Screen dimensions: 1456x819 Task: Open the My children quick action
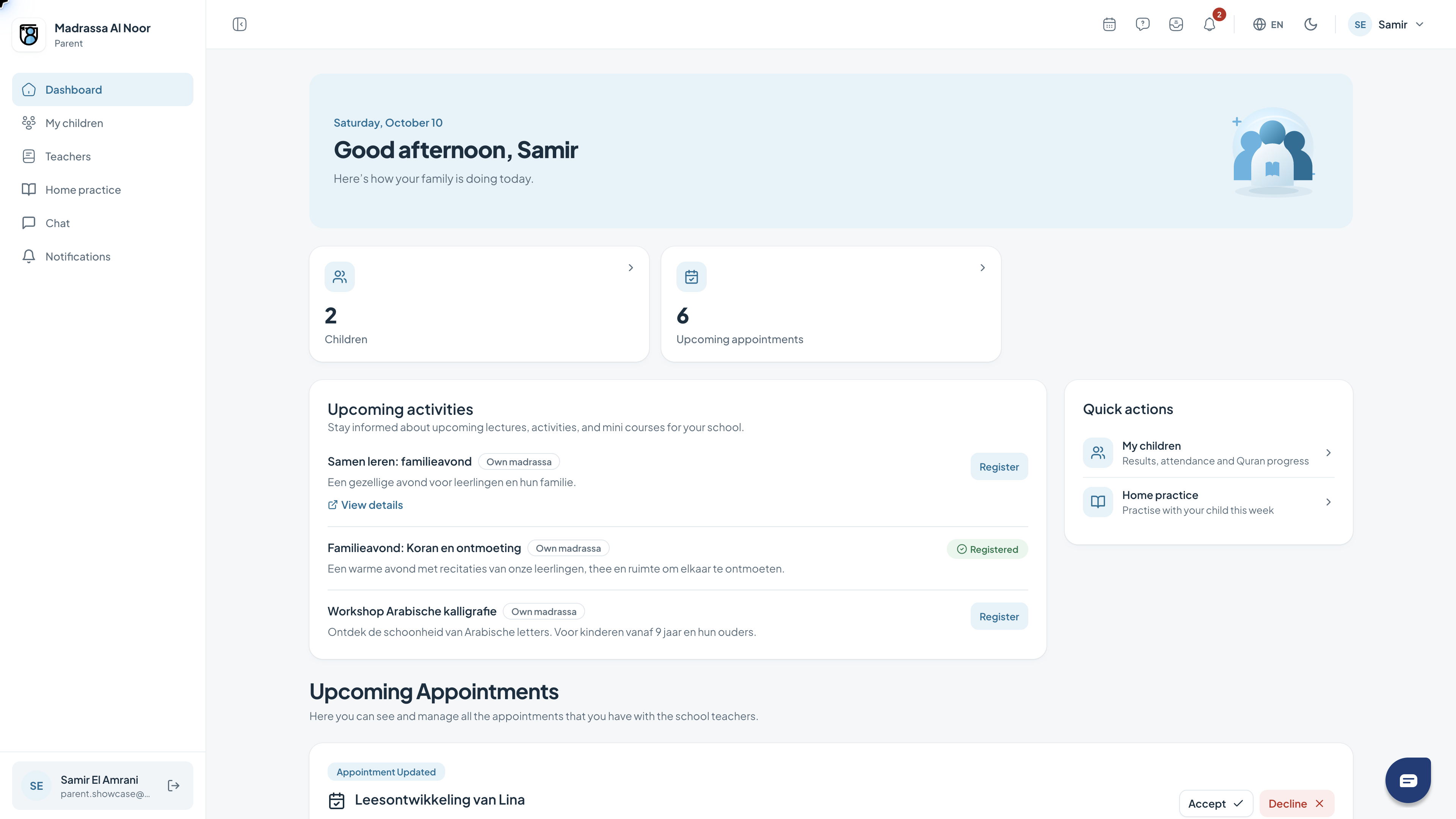[x=1208, y=453]
